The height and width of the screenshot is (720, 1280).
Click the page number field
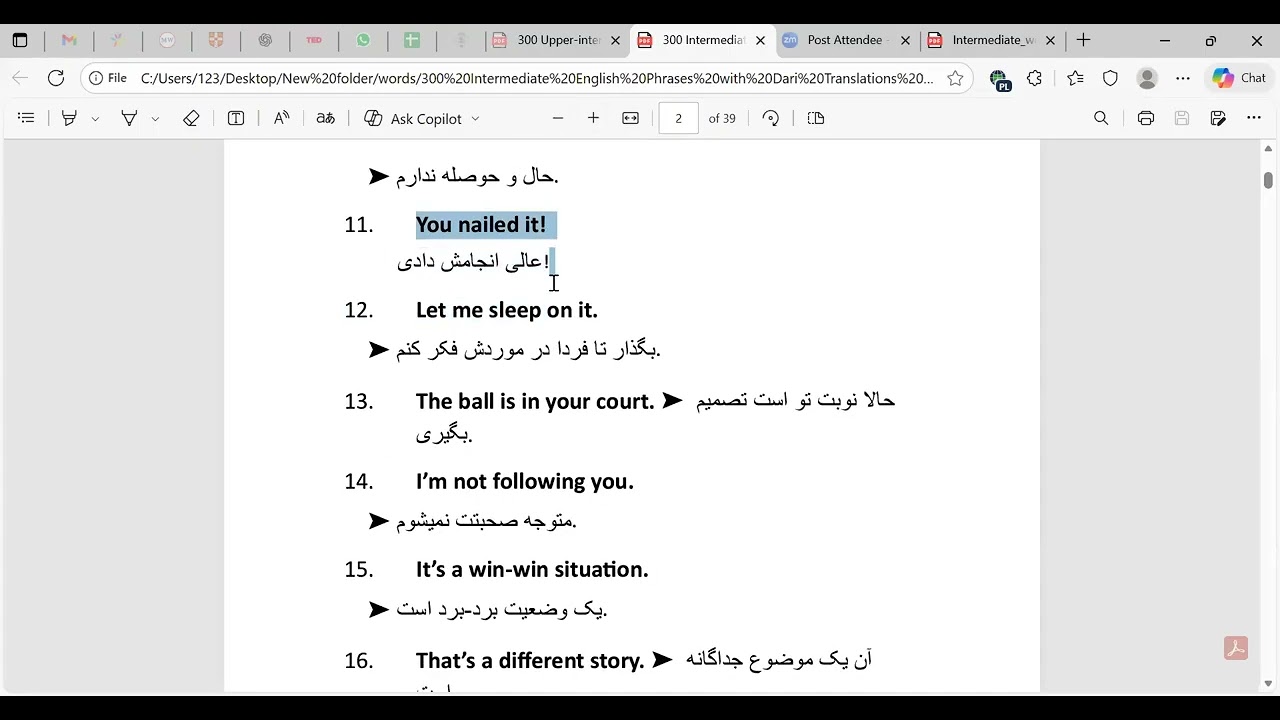click(678, 118)
